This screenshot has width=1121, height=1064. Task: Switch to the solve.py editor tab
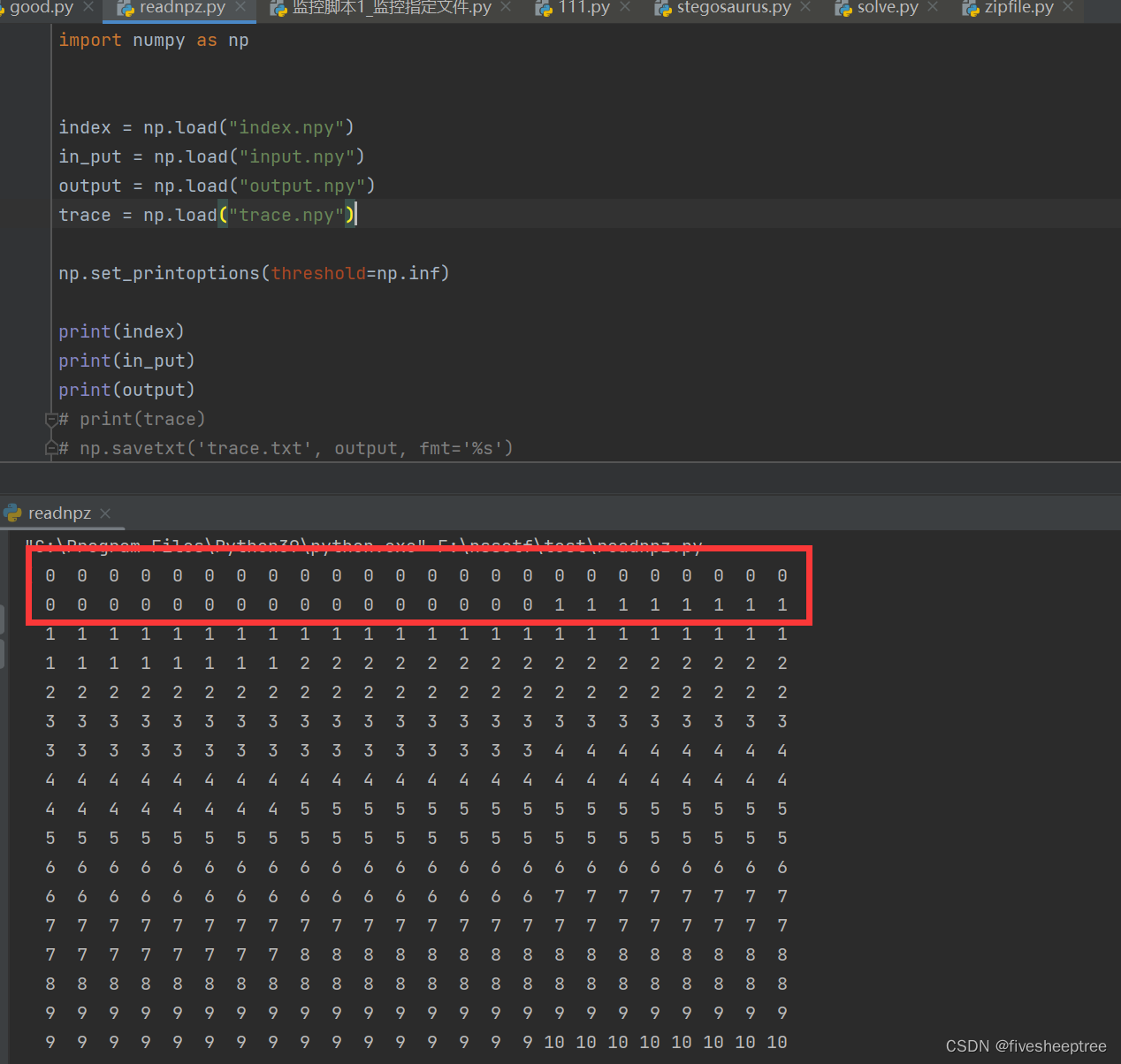click(888, 9)
